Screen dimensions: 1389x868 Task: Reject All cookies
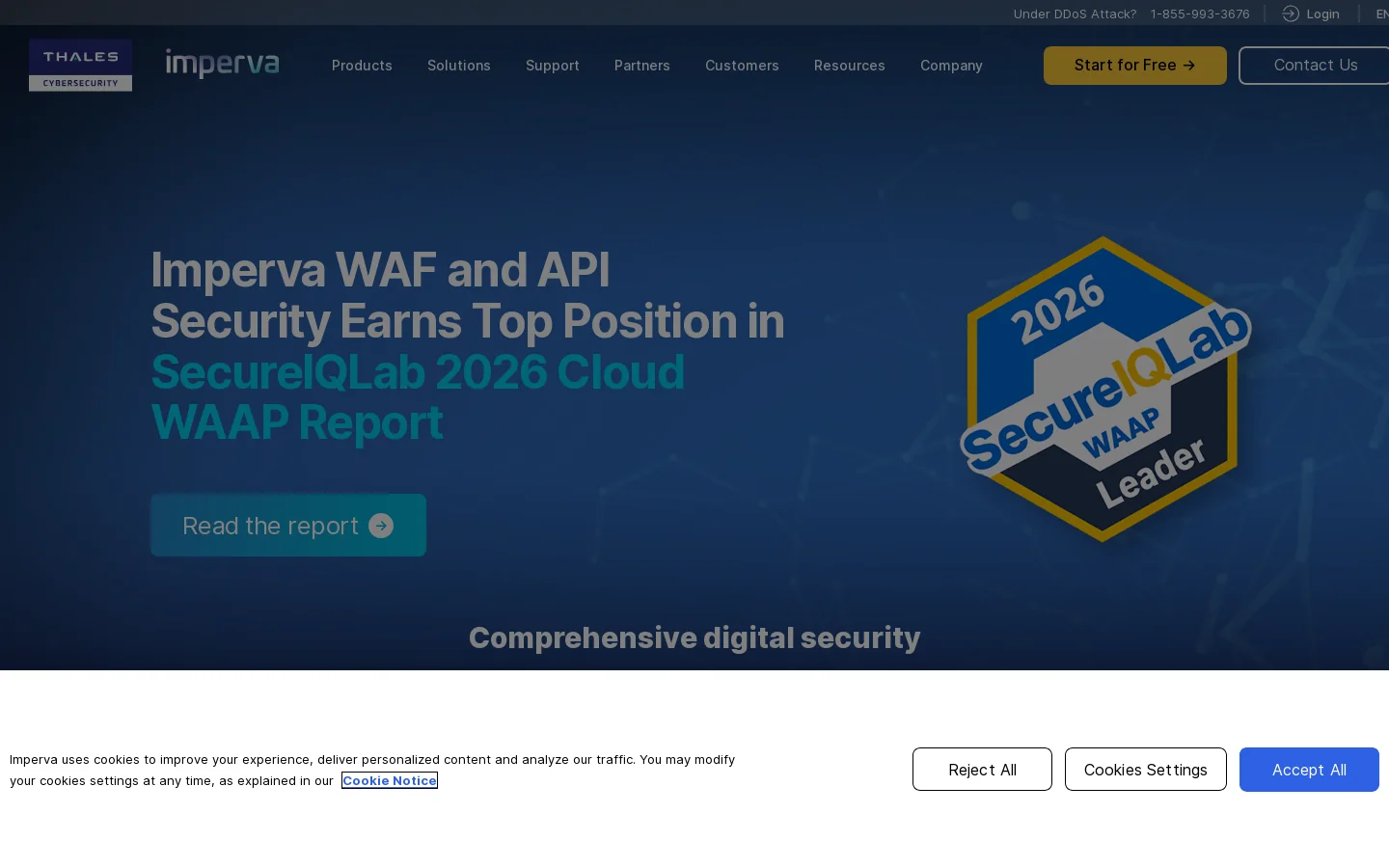tap(982, 770)
